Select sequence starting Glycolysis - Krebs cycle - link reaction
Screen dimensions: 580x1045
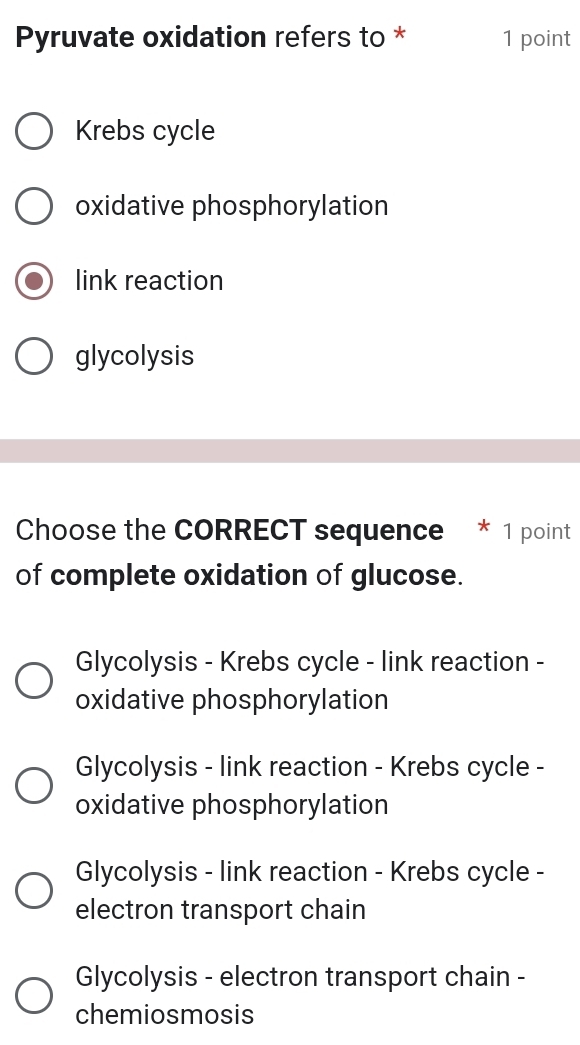click(33, 680)
